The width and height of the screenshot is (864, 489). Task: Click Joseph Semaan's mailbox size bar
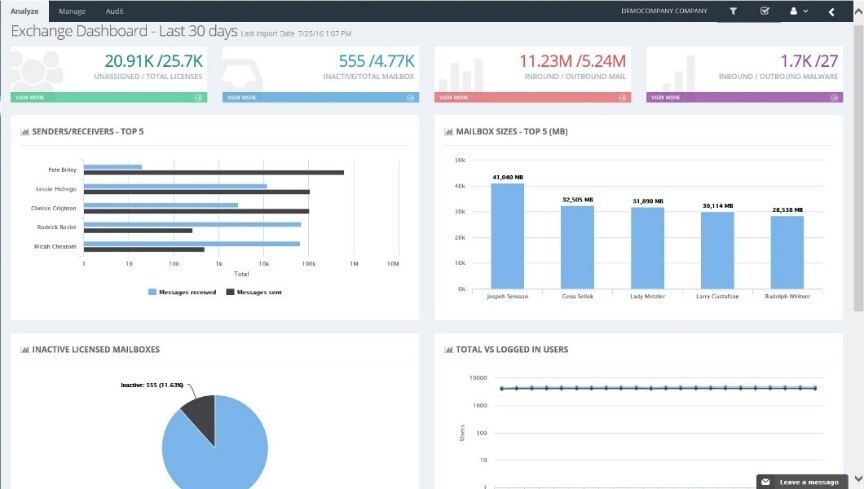pos(507,236)
